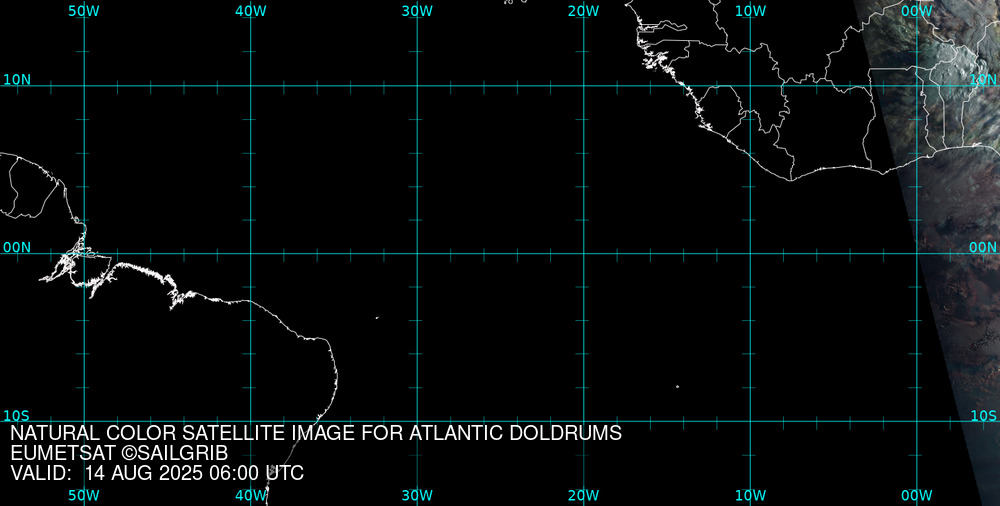Click the 10N label on the left edge
Screen dimensions: 1000x506
click(17, 80)
